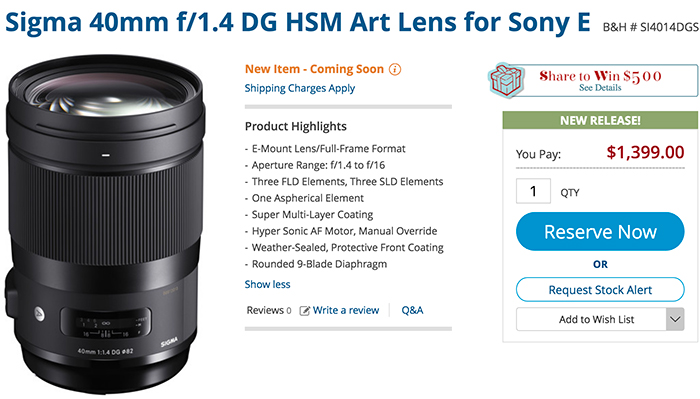This screenshot has height=399, width=700.
Task: Click the Reserve Now button
Action: coord(600,232)
